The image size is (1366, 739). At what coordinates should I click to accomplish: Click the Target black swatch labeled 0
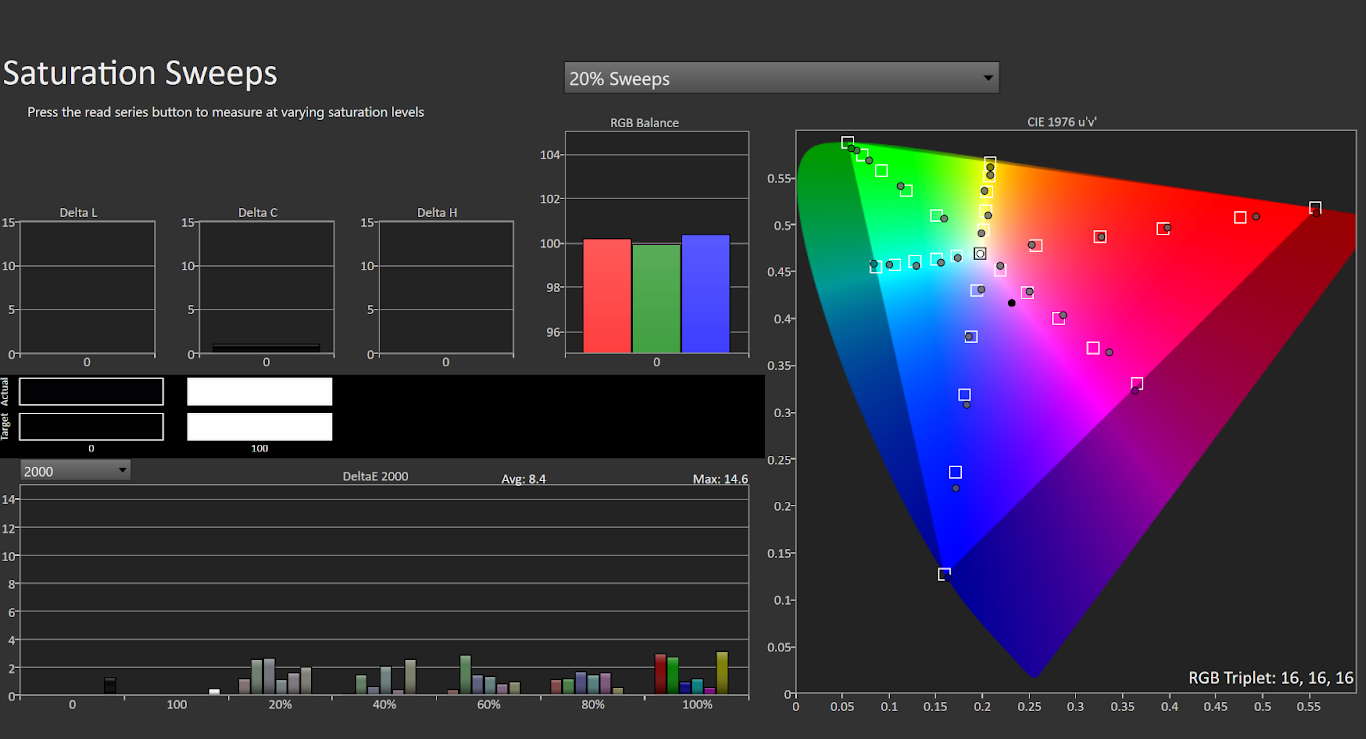coord(91,427)
